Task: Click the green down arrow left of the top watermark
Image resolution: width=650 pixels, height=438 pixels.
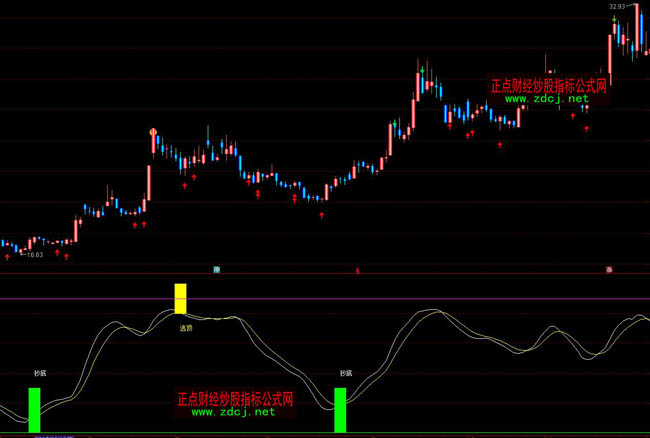Action: 424,69
